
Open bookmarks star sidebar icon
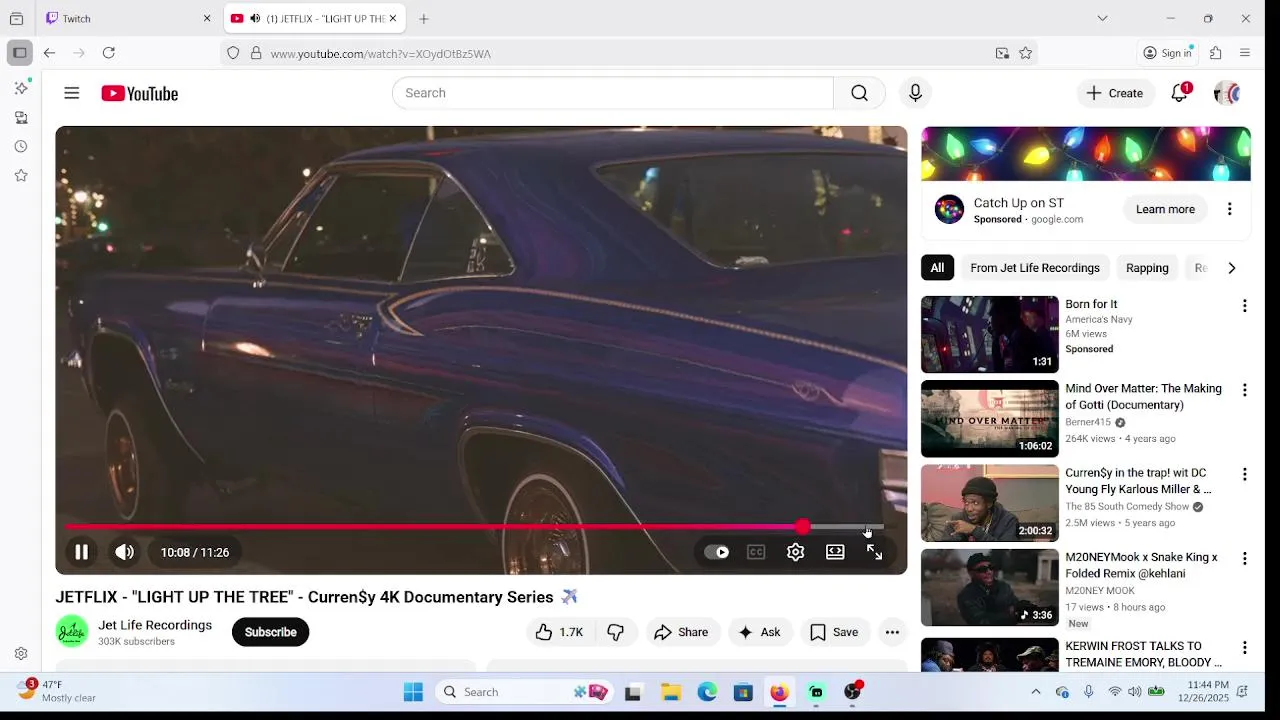[x=21, y=175]
